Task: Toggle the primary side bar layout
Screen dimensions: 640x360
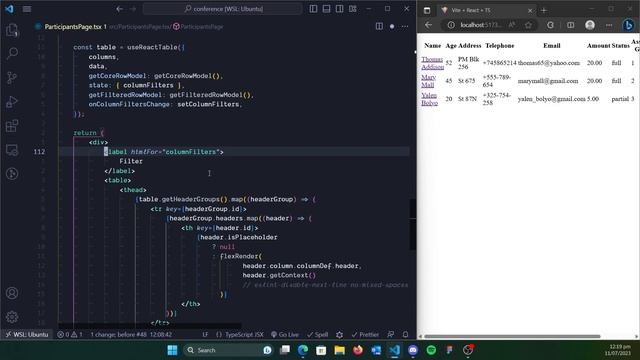Action: pyautogui.click(x=313, y=9)
